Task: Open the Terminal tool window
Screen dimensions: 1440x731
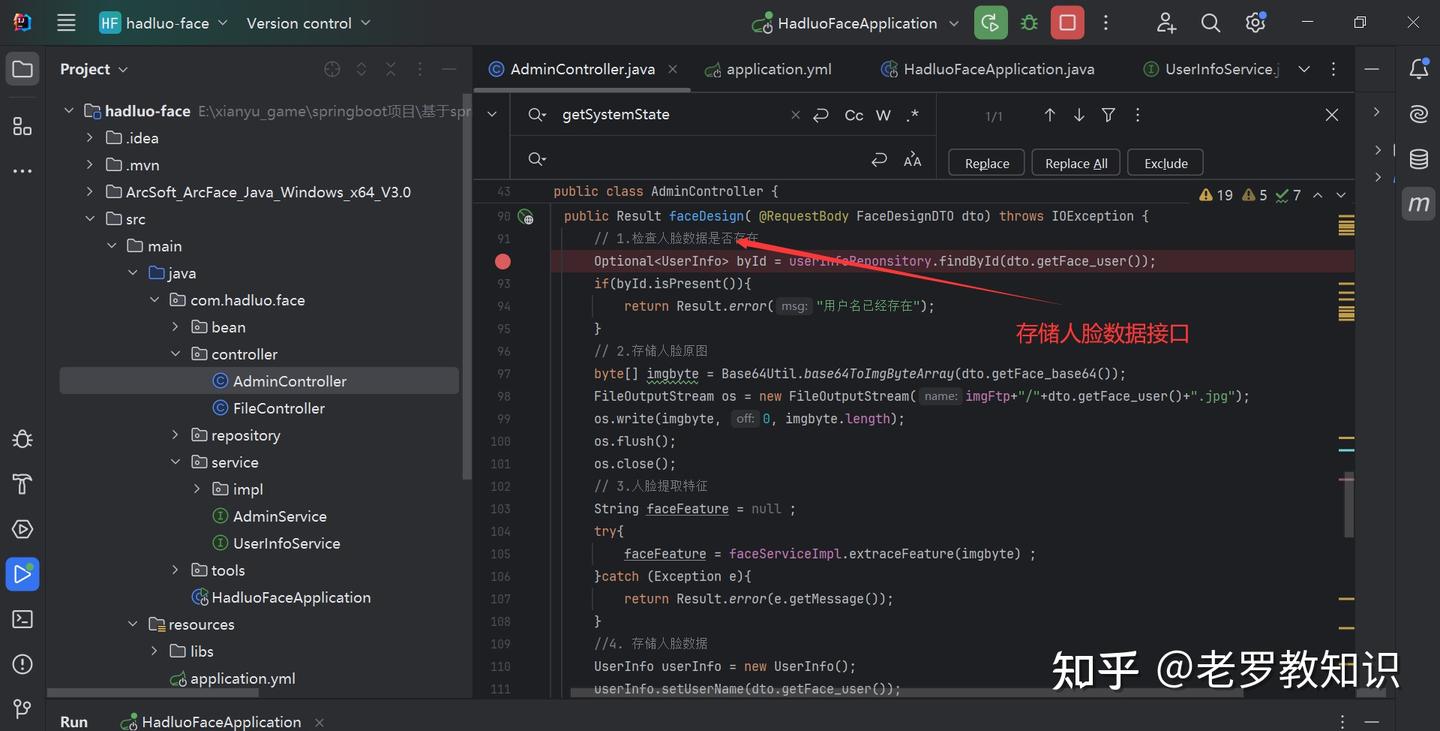Action: (22, 618)
